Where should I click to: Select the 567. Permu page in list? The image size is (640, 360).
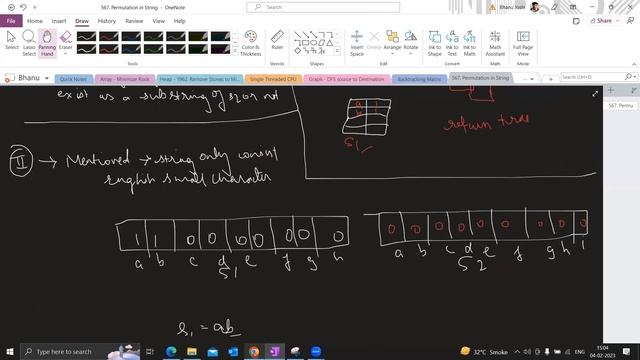(620, 106)
